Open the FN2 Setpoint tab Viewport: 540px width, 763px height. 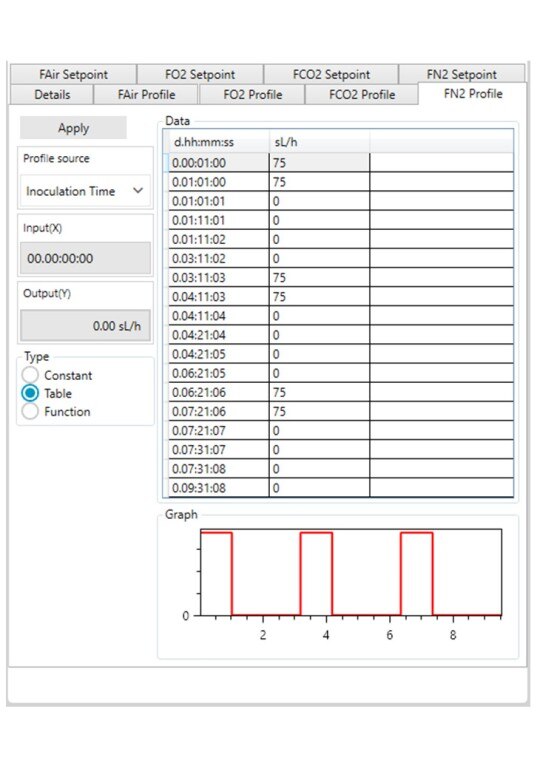(462, 74)
